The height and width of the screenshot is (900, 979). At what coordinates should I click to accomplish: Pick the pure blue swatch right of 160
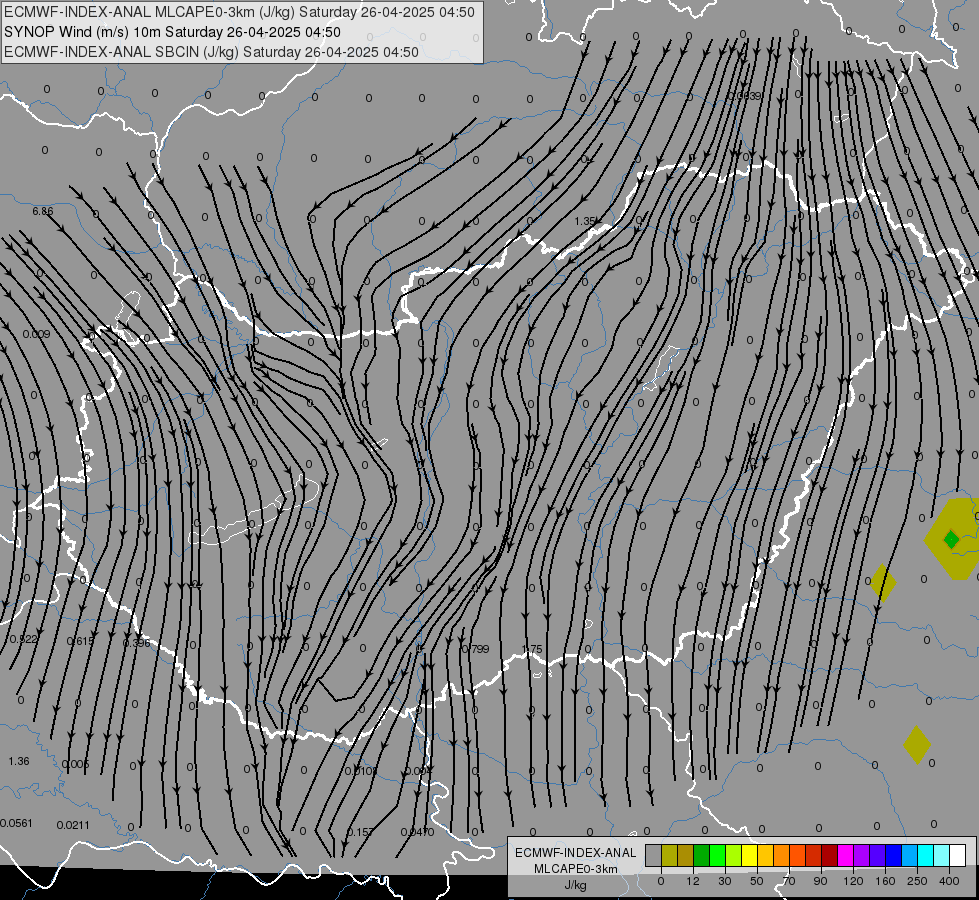[893, 855]
